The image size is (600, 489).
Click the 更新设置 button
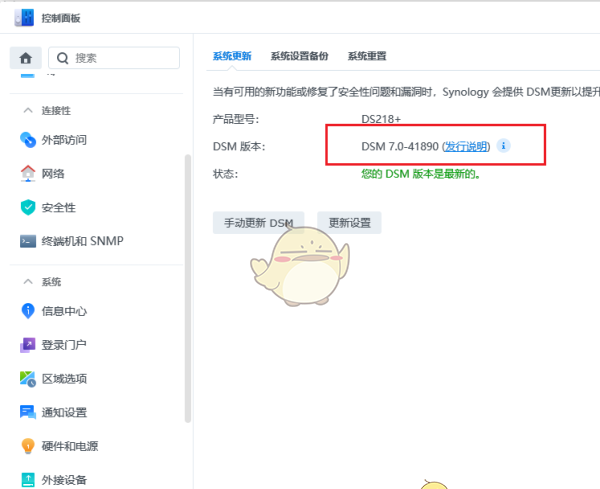coord(349,223)
